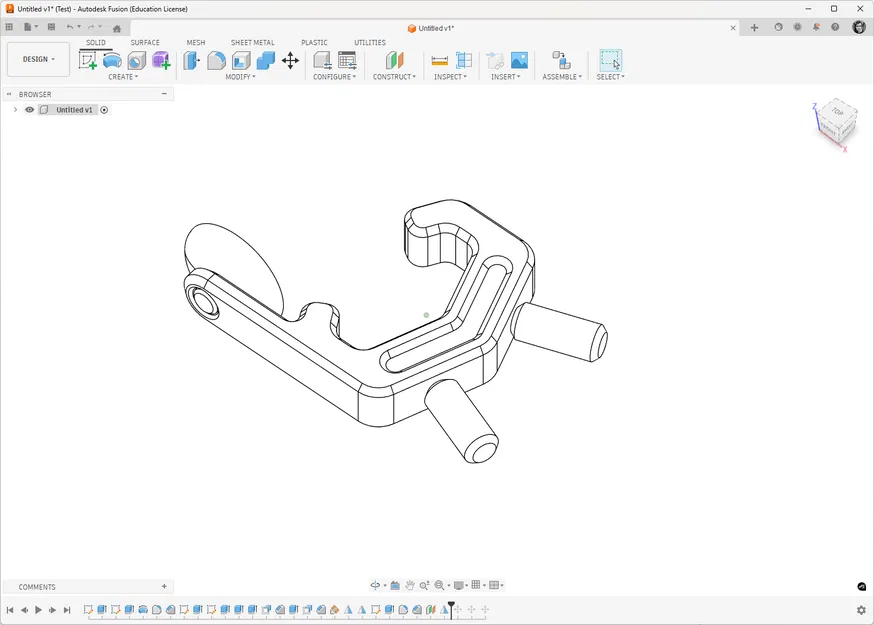Open the Change Parameters table icon
874x625 pixels.
click(347, 60)
